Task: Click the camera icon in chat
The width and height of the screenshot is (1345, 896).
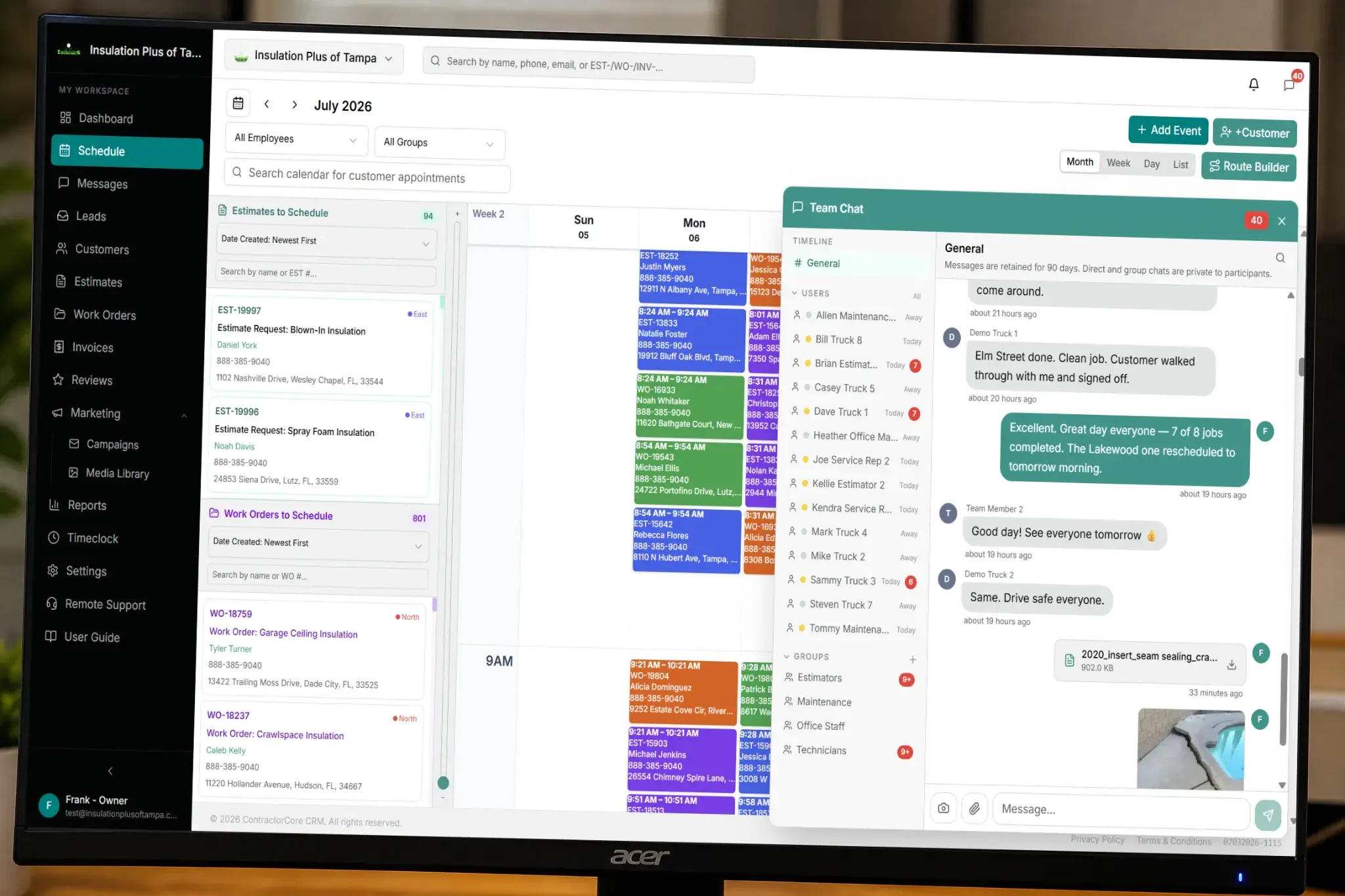Action: [943, 808]
